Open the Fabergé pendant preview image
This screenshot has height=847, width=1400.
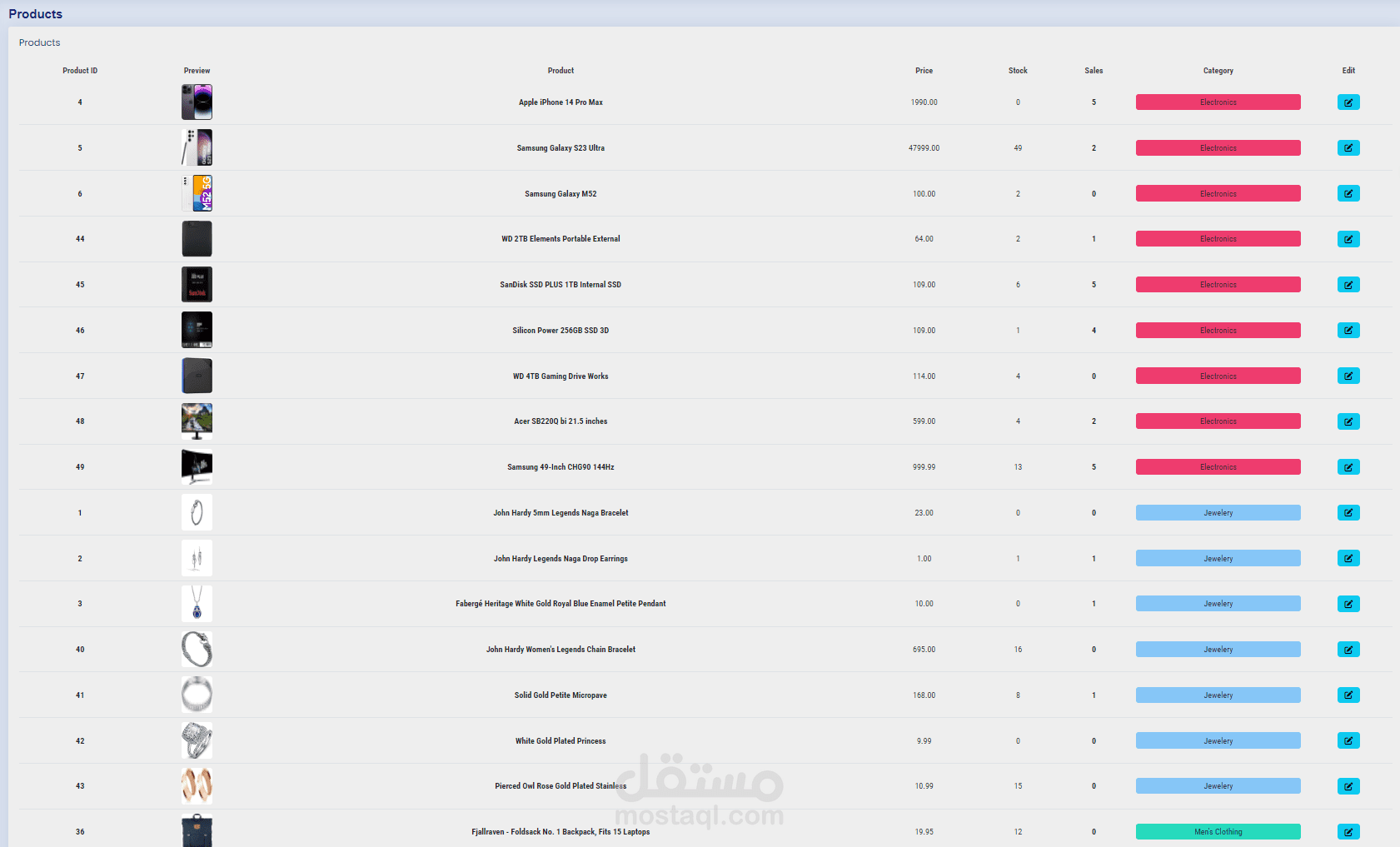[x=197, y=604]
